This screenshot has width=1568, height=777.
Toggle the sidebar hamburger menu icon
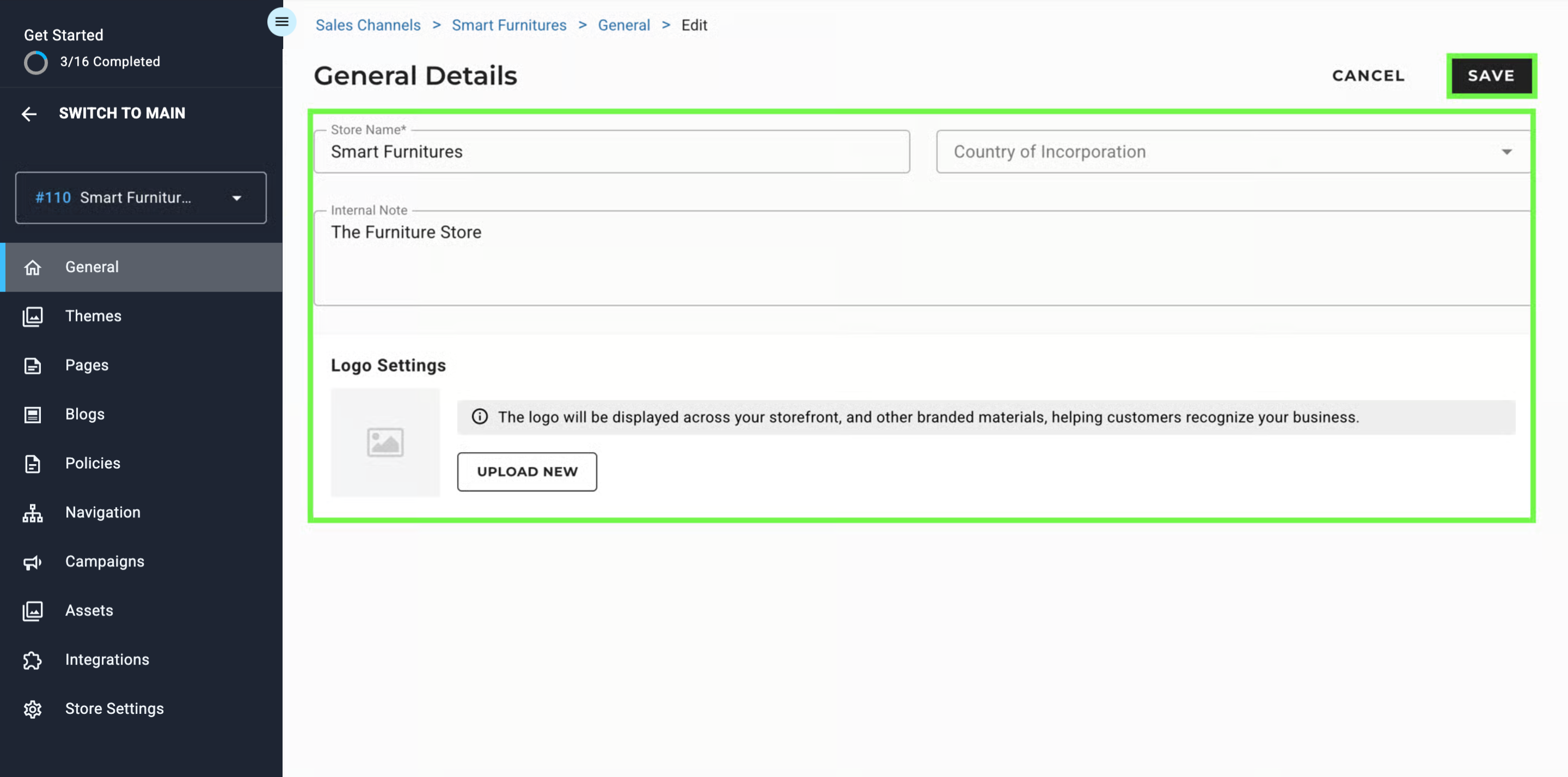tap(281, 22)
